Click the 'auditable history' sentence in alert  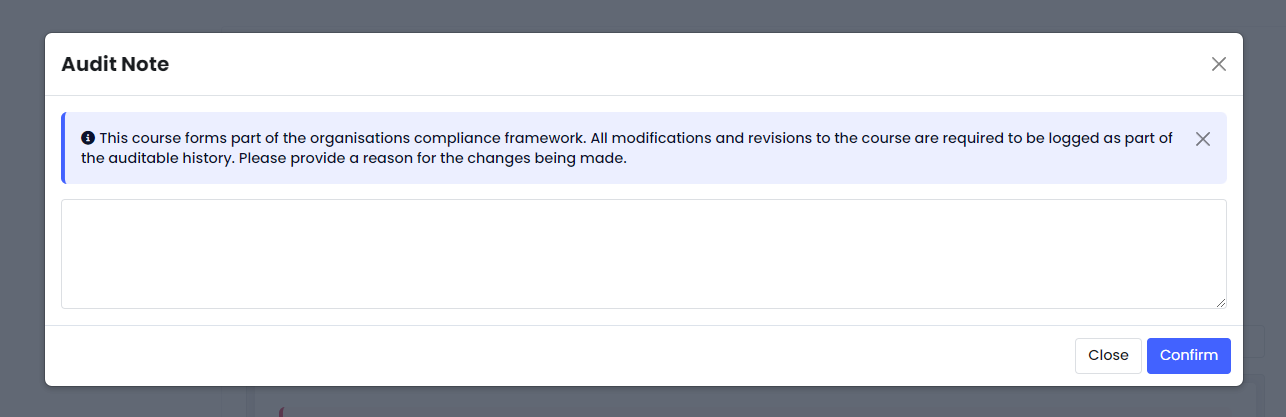click(x=354, y=158)
